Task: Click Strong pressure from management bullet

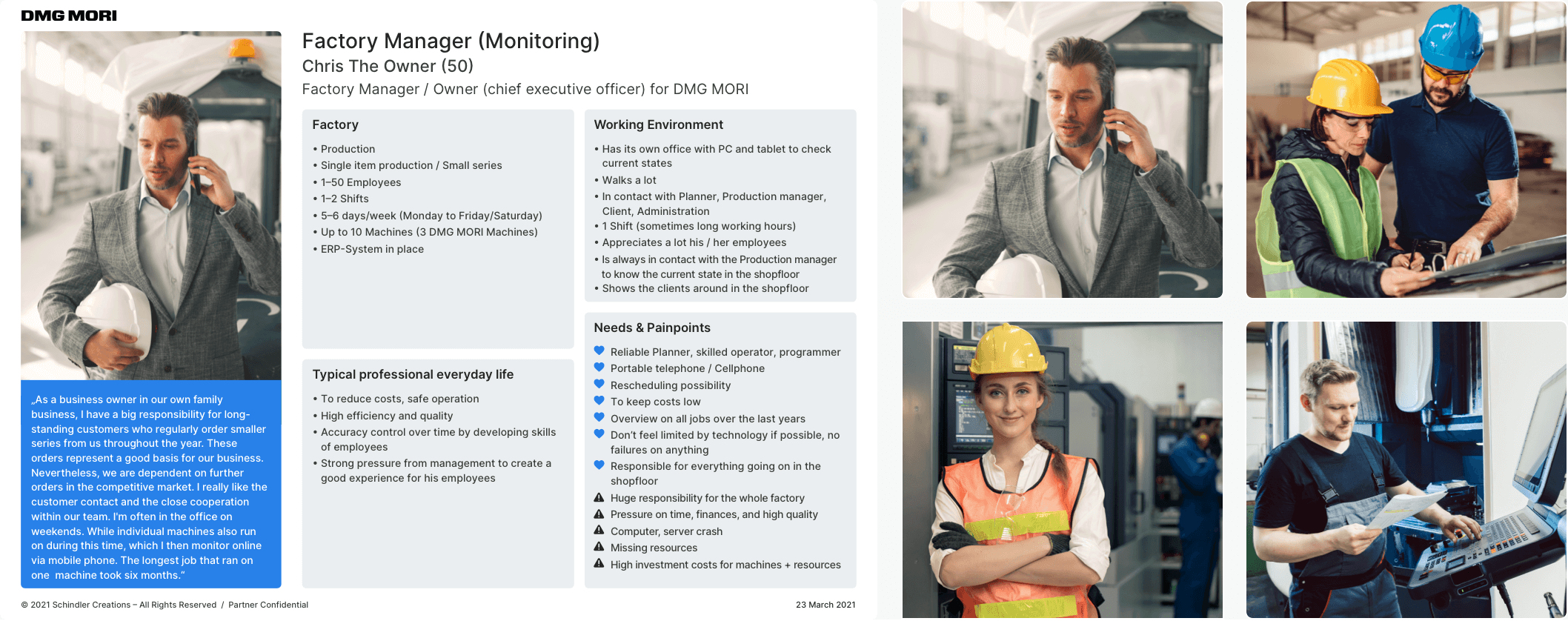Action: [x=432, y=471]
